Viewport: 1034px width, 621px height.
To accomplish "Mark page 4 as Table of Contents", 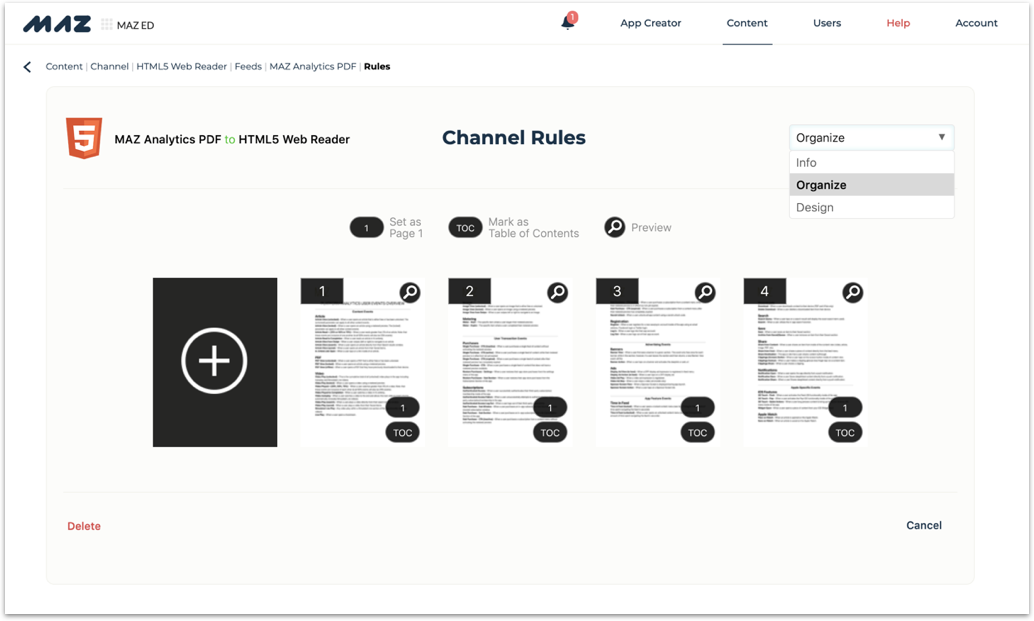I will (845, 433).
